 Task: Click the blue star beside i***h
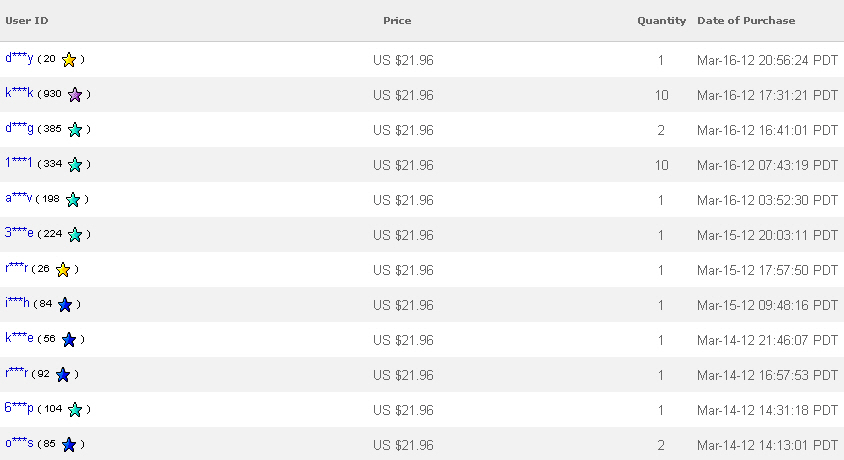(65, 305)
